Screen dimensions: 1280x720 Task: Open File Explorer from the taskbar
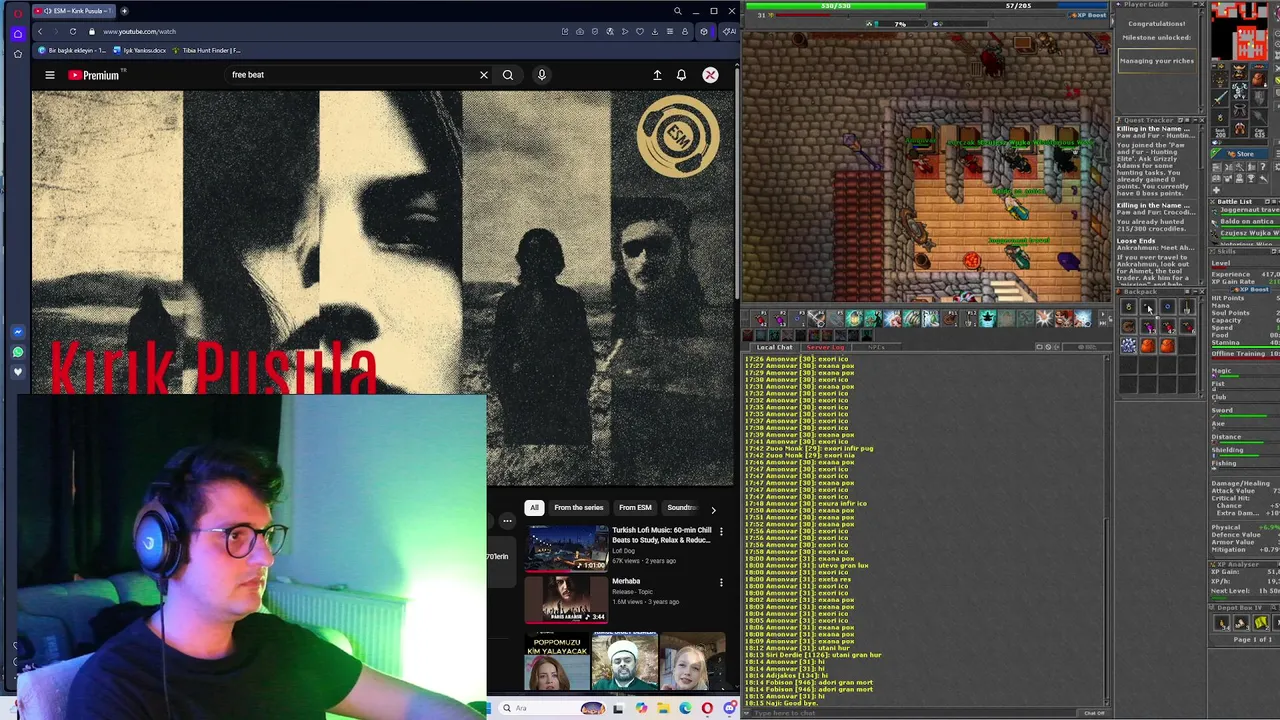tap(663, 708)
